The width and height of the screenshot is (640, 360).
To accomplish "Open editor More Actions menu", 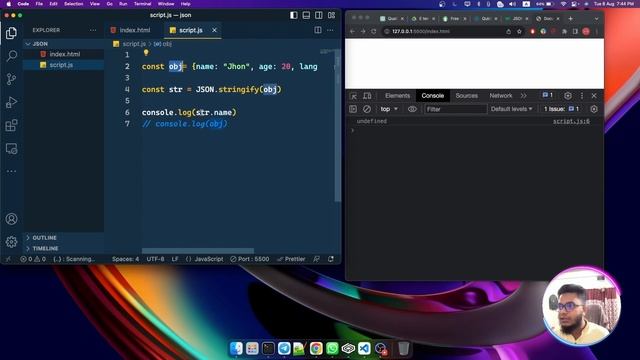I will click(x=330, y=30).
